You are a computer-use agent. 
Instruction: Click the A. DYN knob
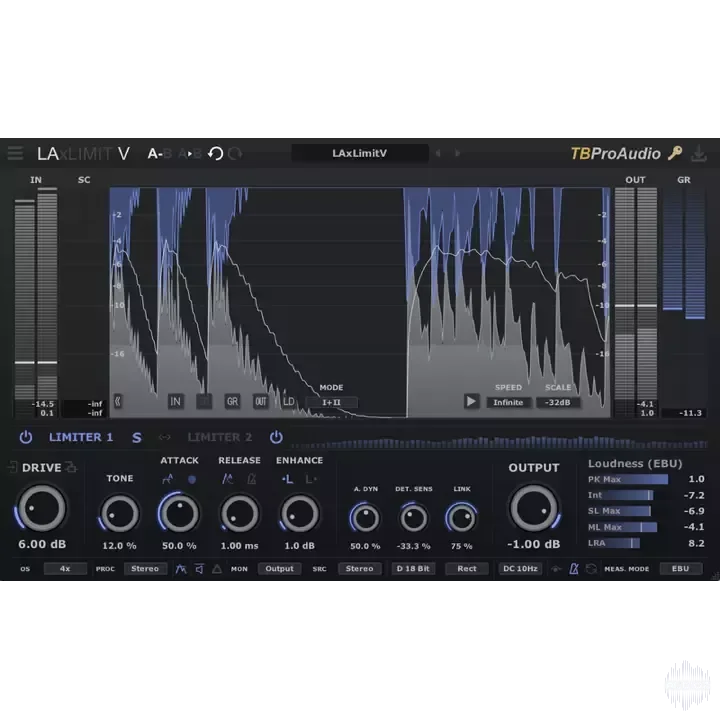[x=366, y=518]
